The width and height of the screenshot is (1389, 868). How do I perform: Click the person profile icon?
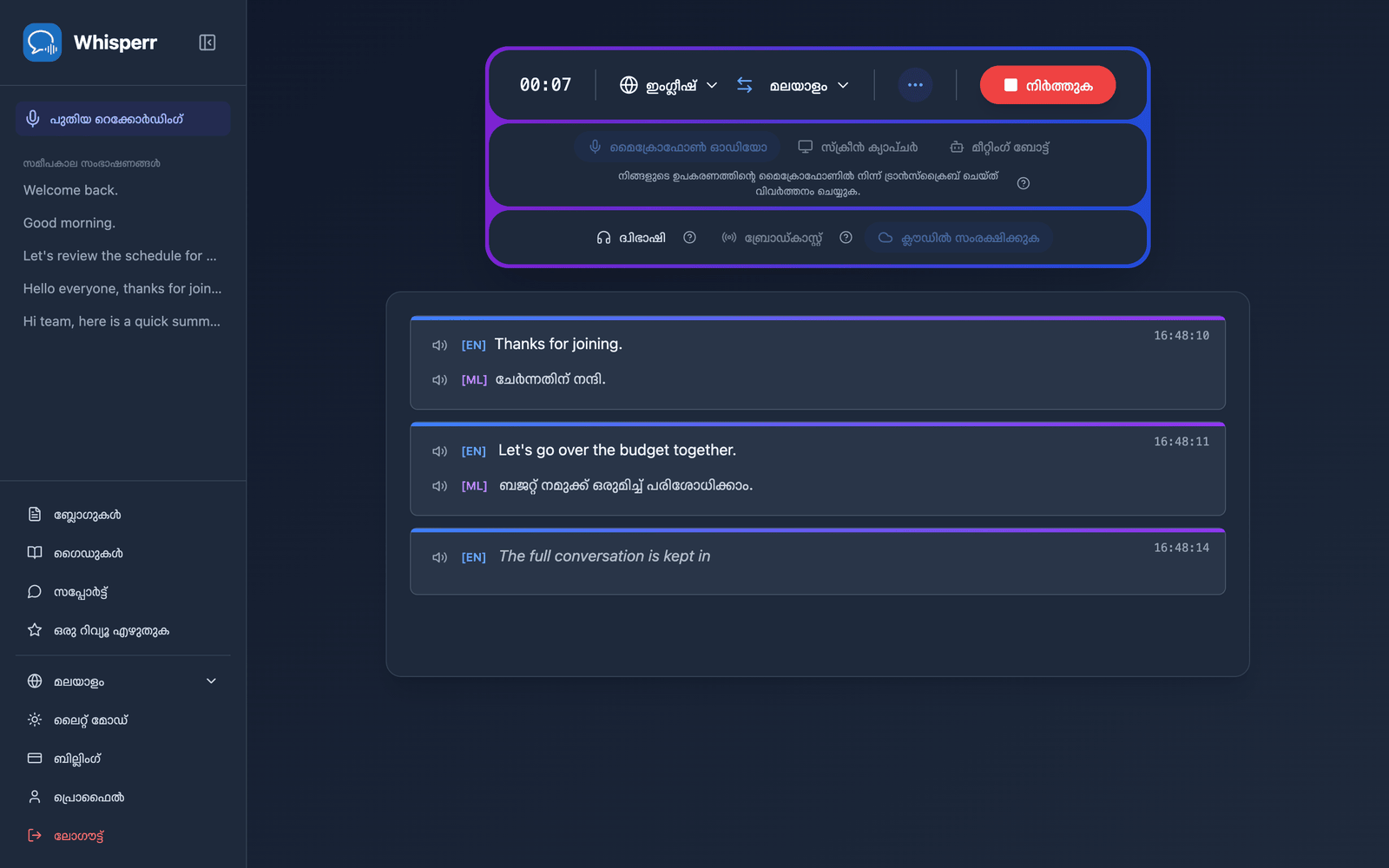tap(35, 797)
